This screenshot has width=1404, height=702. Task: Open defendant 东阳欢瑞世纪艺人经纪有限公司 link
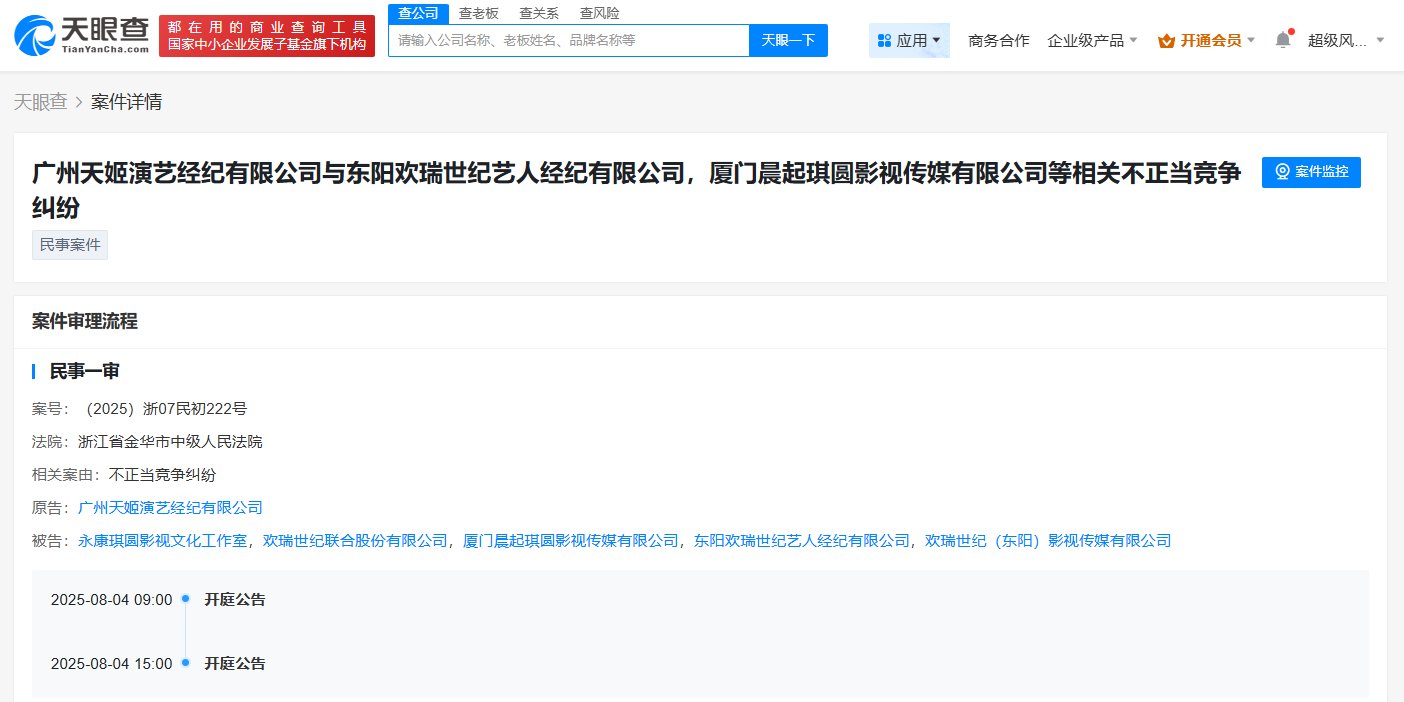(802, 541)
